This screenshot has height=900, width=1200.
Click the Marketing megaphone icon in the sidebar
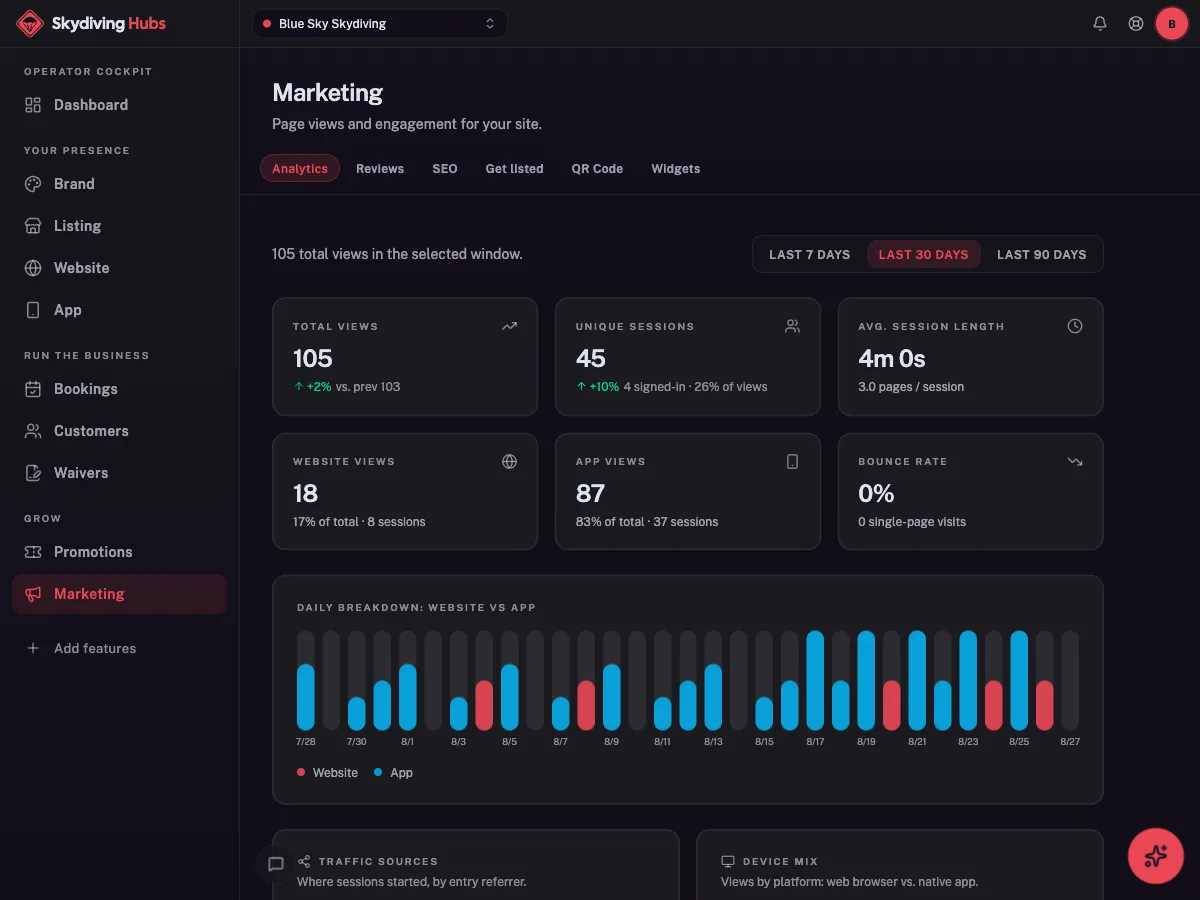tap(33, 594)
